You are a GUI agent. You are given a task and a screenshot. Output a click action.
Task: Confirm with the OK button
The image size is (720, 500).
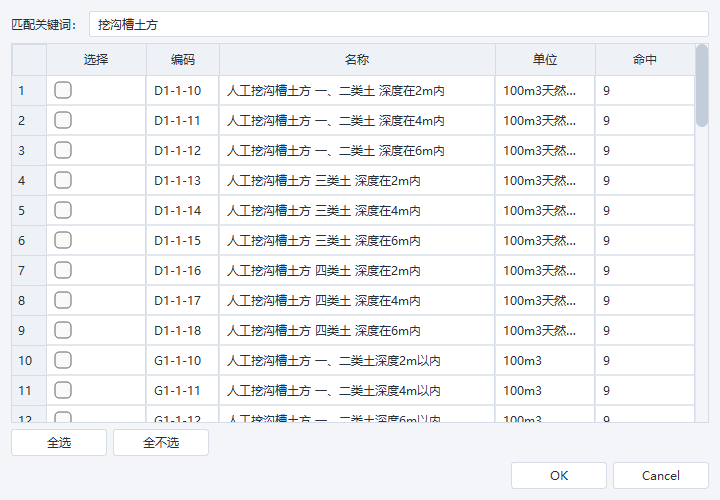pos(559,475)
